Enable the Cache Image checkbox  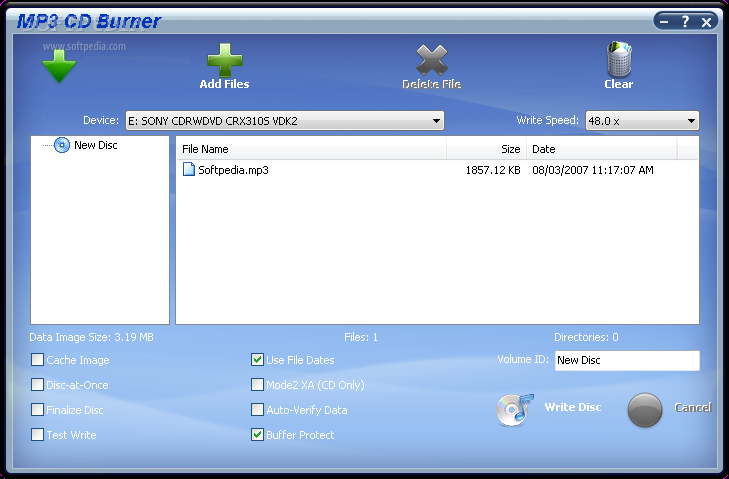(37, 359)
